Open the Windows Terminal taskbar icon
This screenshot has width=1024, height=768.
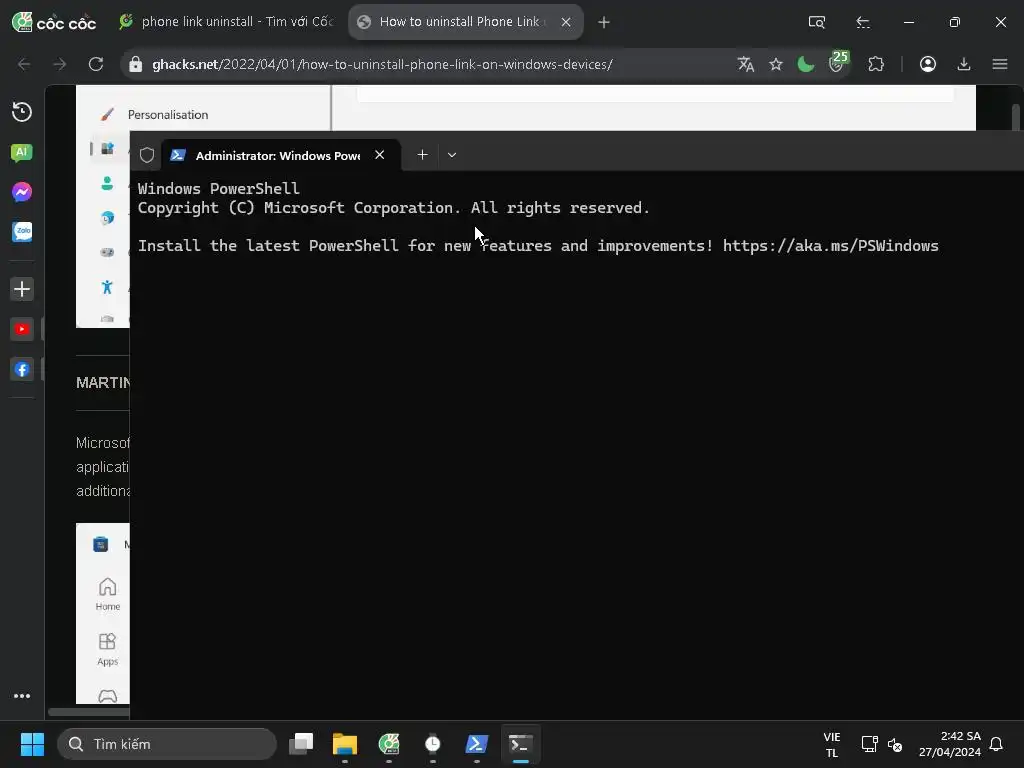tap(520, 744)
